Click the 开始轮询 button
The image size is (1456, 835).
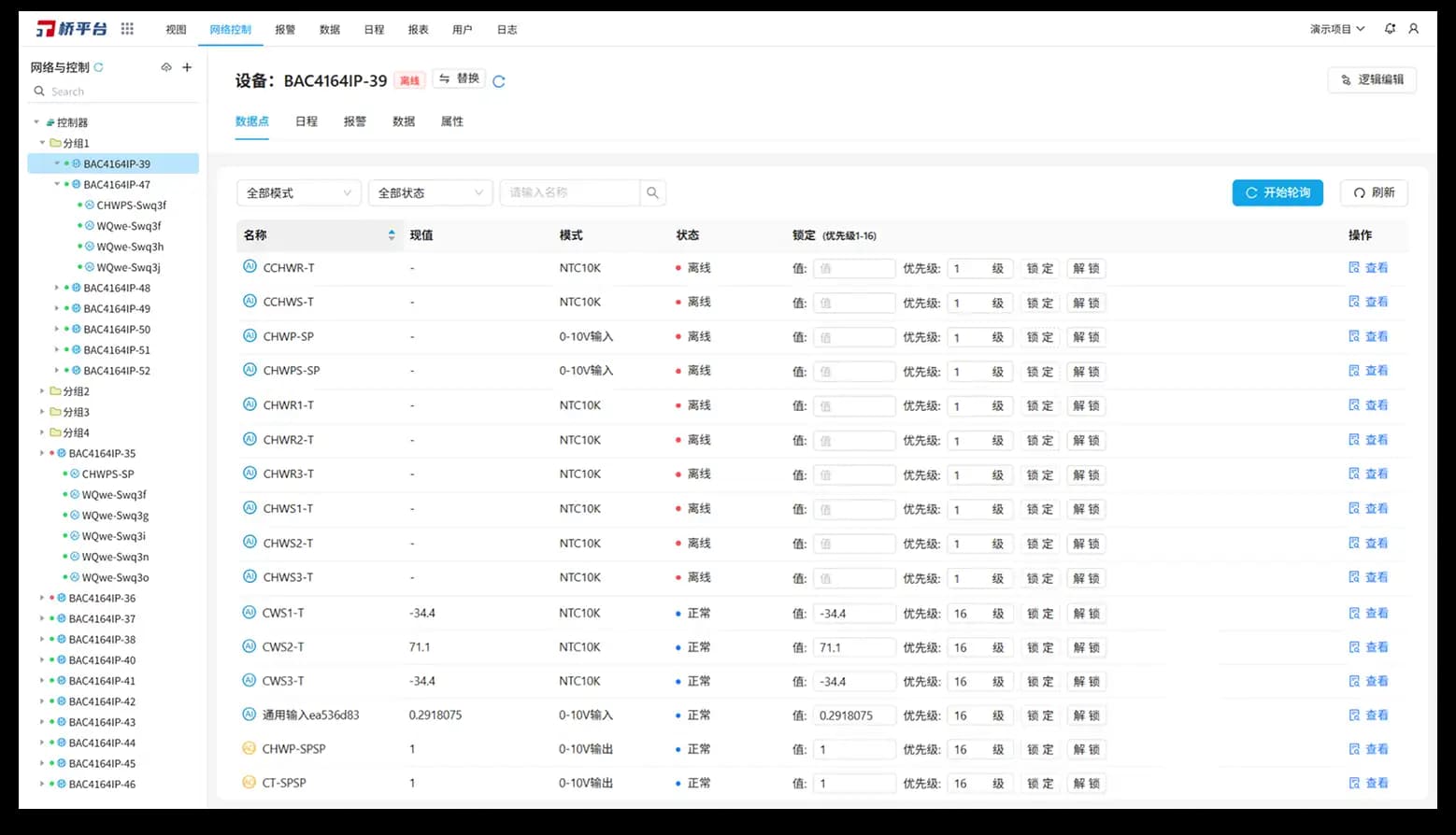1278,192
